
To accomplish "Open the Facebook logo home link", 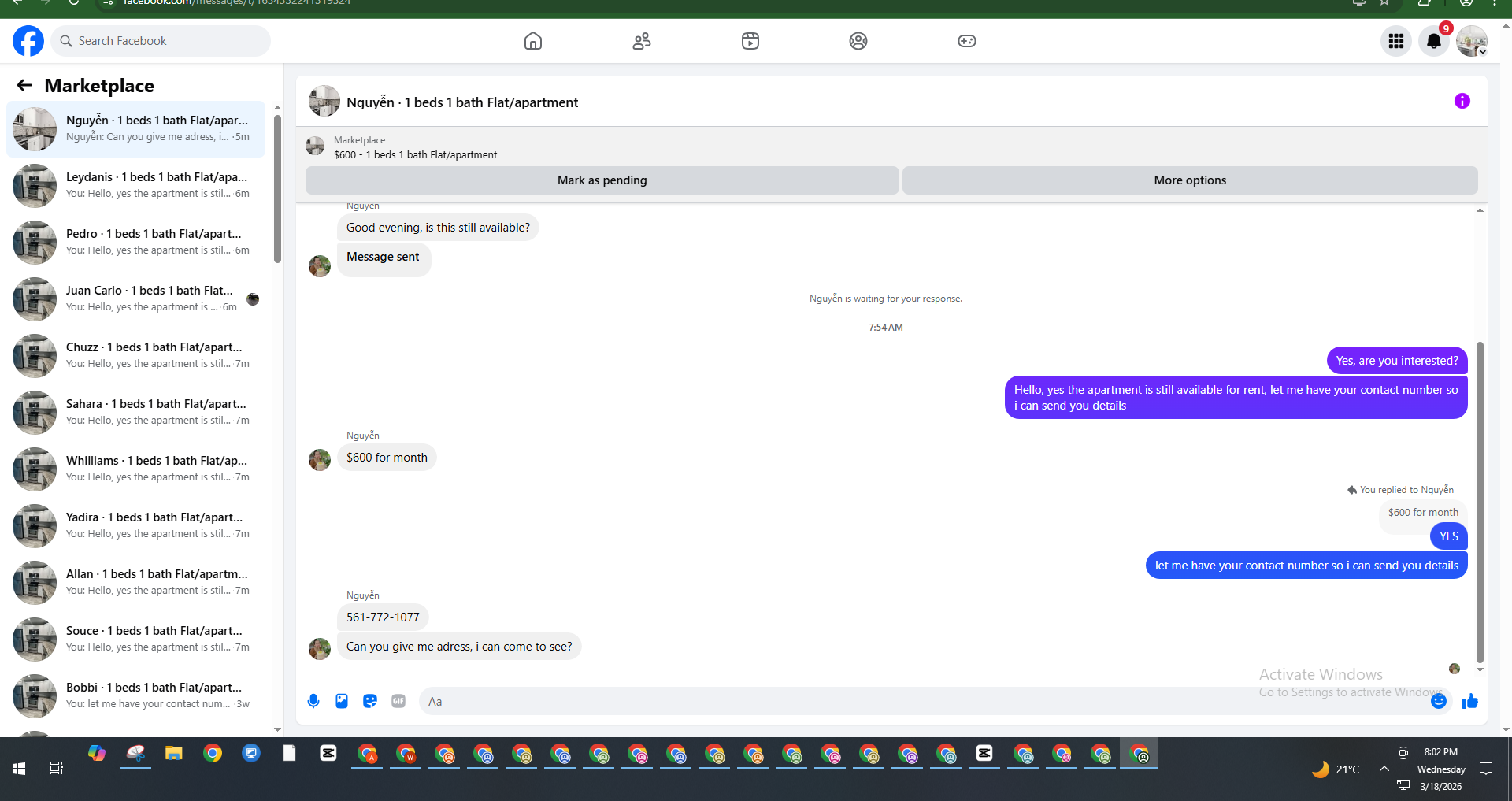I will pos(28,41).
